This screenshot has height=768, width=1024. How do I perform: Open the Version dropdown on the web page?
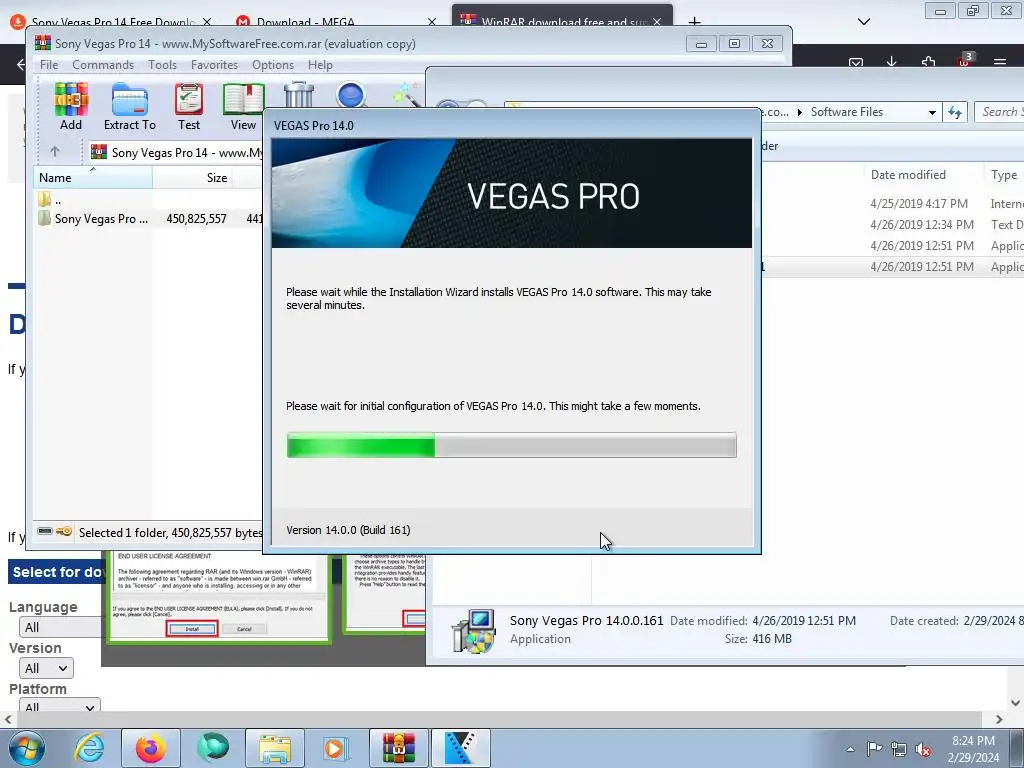click(x=46, y=668)
